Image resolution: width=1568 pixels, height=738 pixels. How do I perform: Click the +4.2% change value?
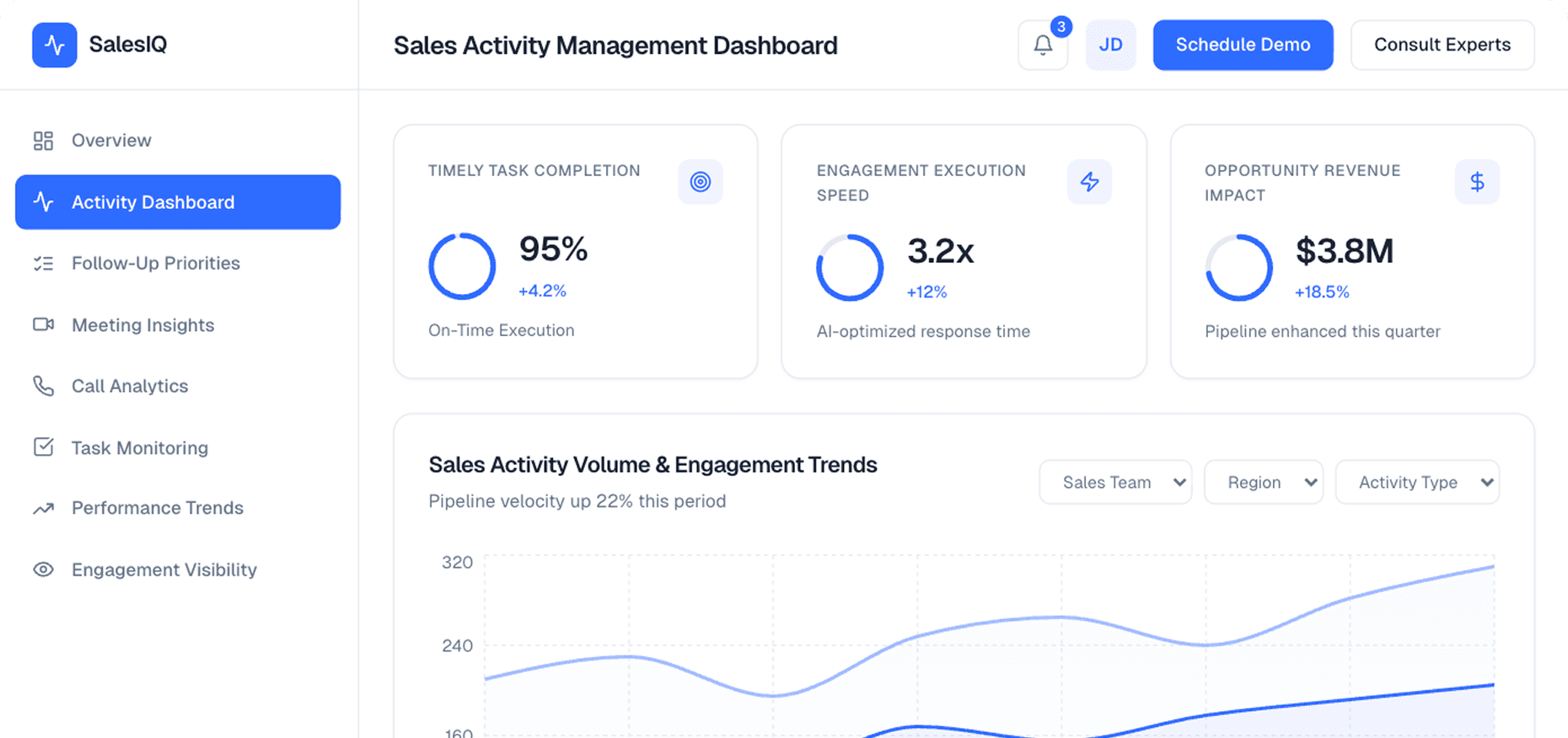point(542,291)
